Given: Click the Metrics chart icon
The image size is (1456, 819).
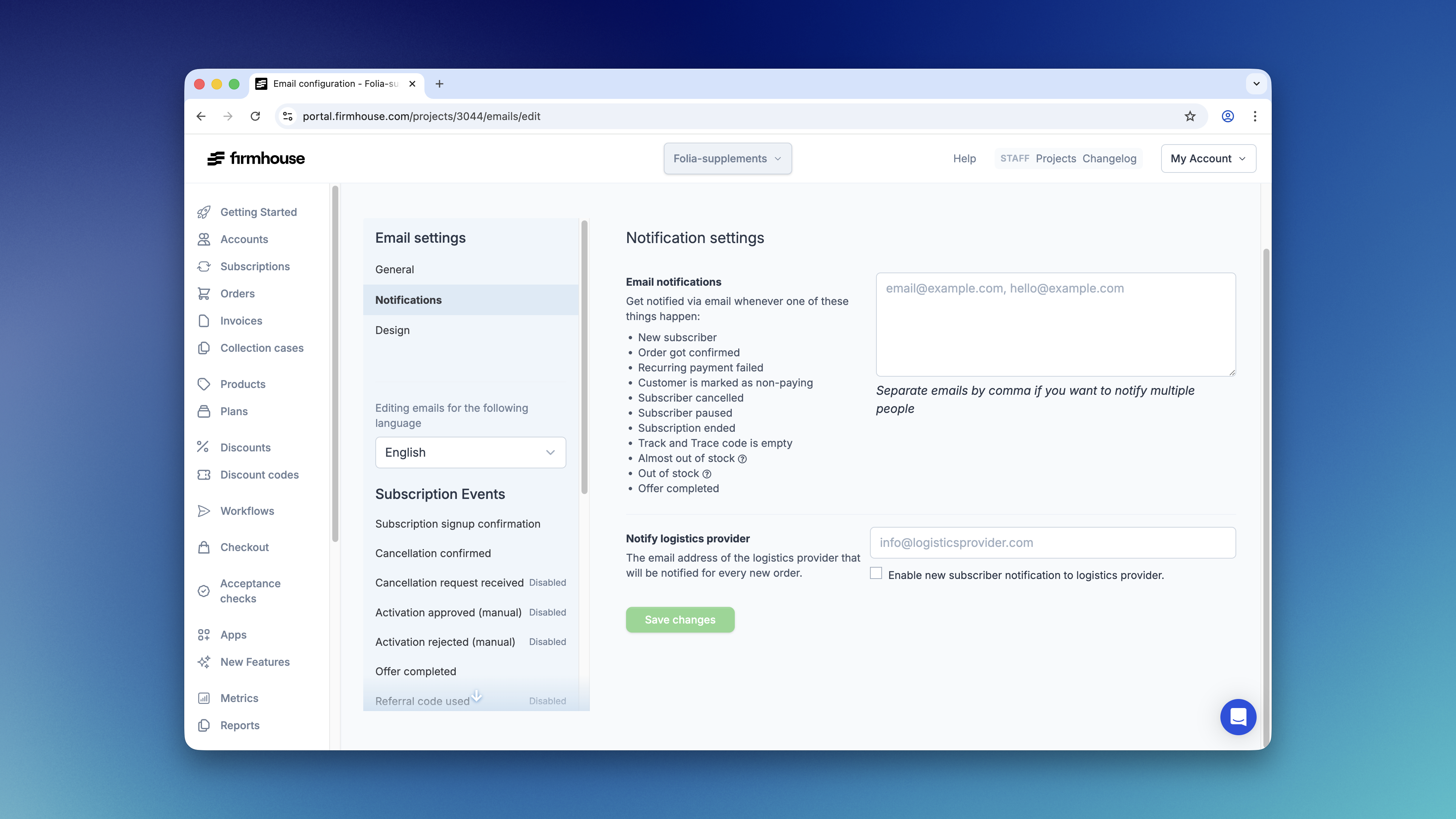Looking at the screenshot, I should [204, 698].
